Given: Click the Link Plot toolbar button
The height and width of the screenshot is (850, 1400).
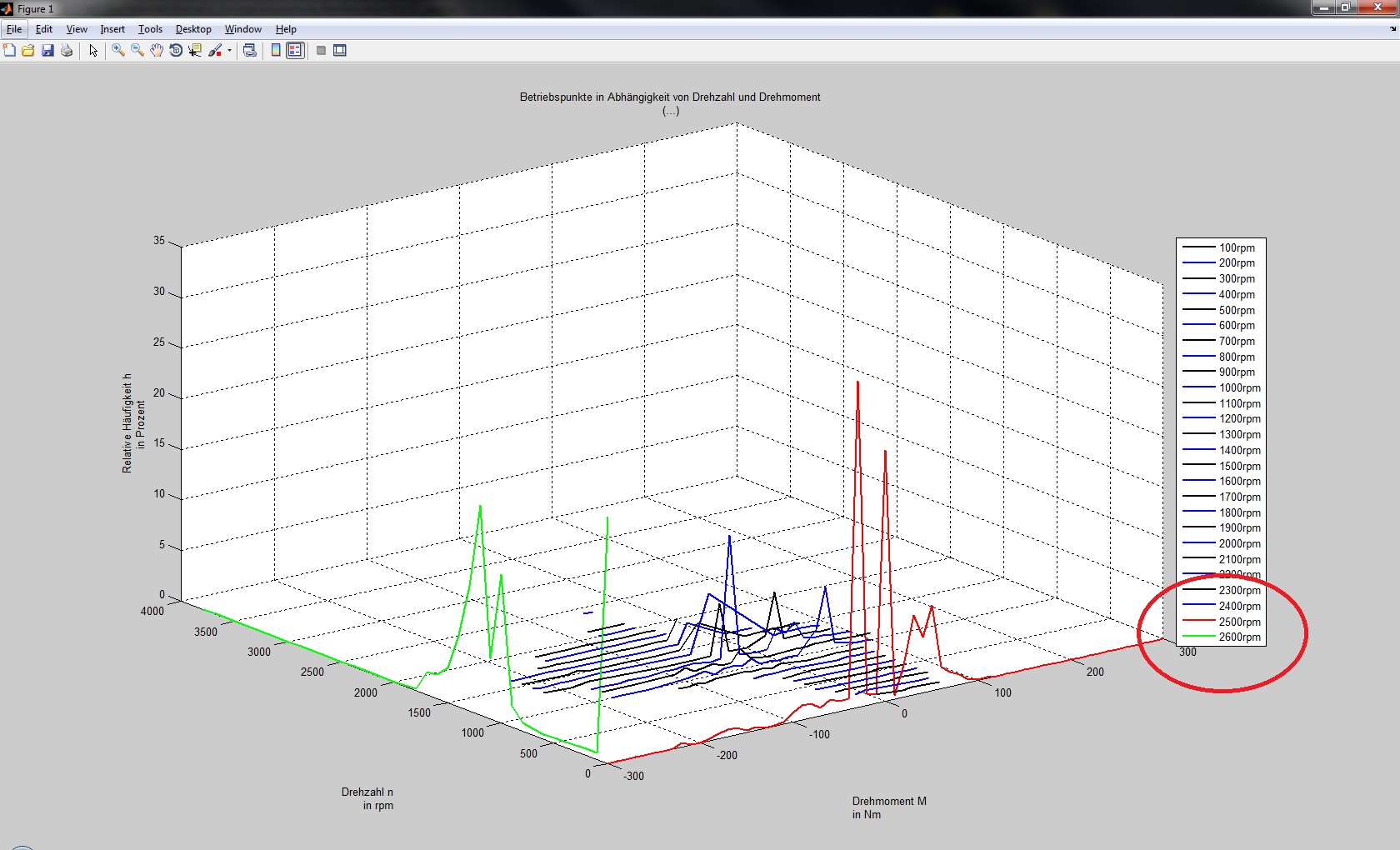Looking at the screenshot, I should tap(249, 51).
